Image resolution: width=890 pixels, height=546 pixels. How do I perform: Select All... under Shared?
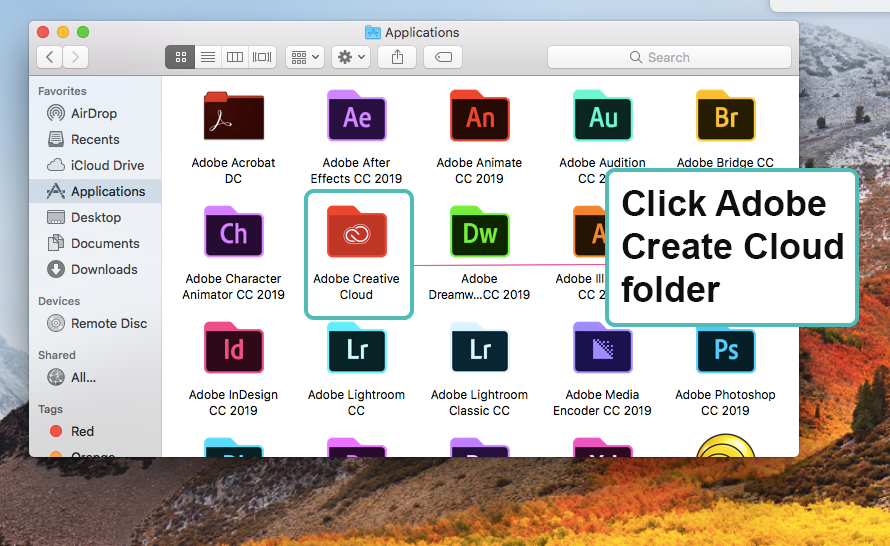click(95, 377)
